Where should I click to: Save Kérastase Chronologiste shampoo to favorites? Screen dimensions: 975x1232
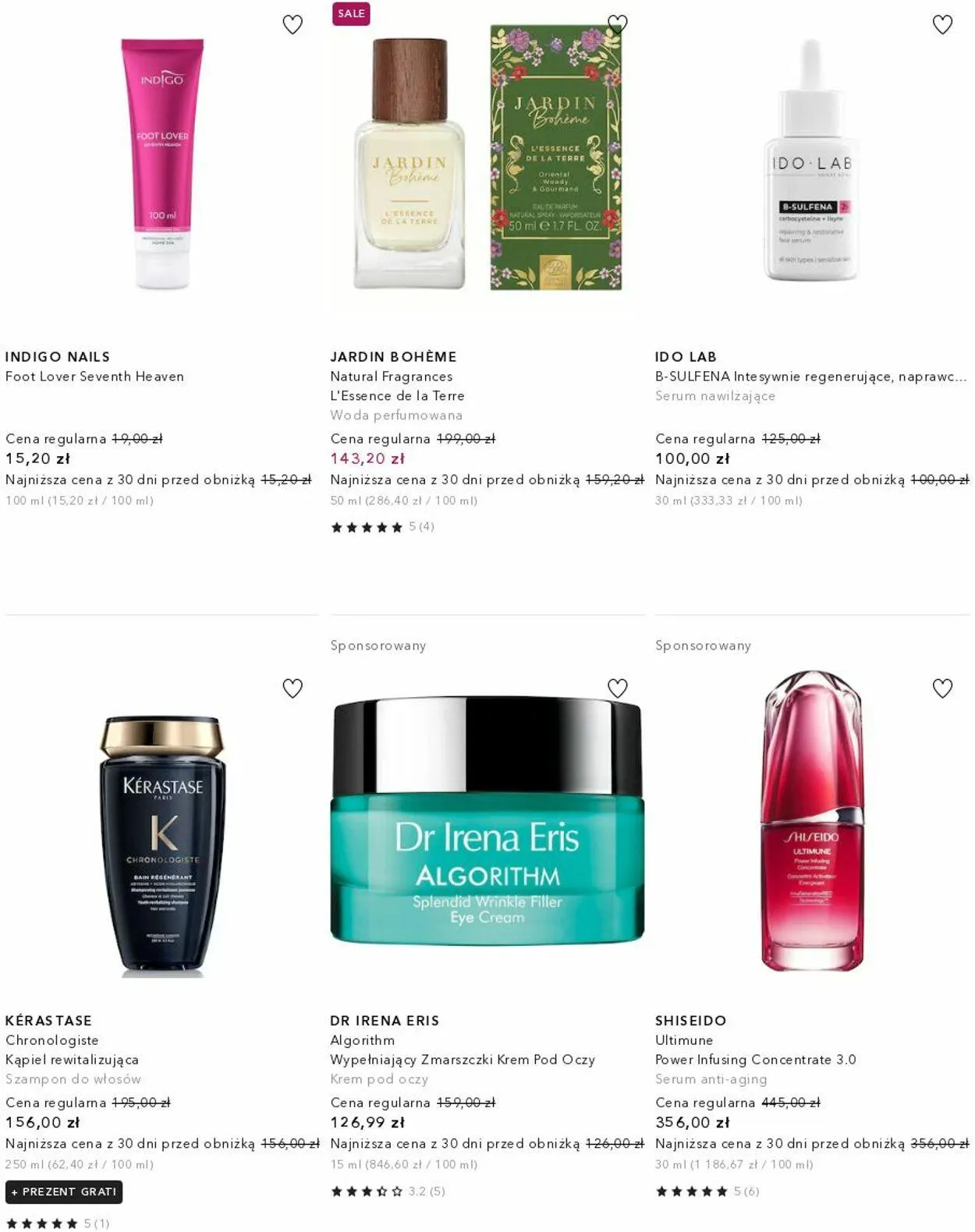click(x=292, y=689)
